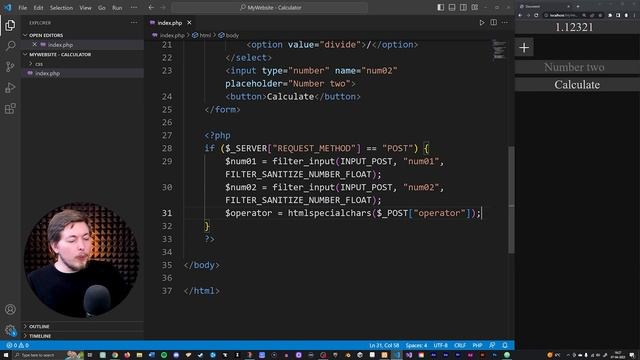Toggle the bottom panel layout icon
This screenshot has height=360, width=640.
click(x=452, y=7)
